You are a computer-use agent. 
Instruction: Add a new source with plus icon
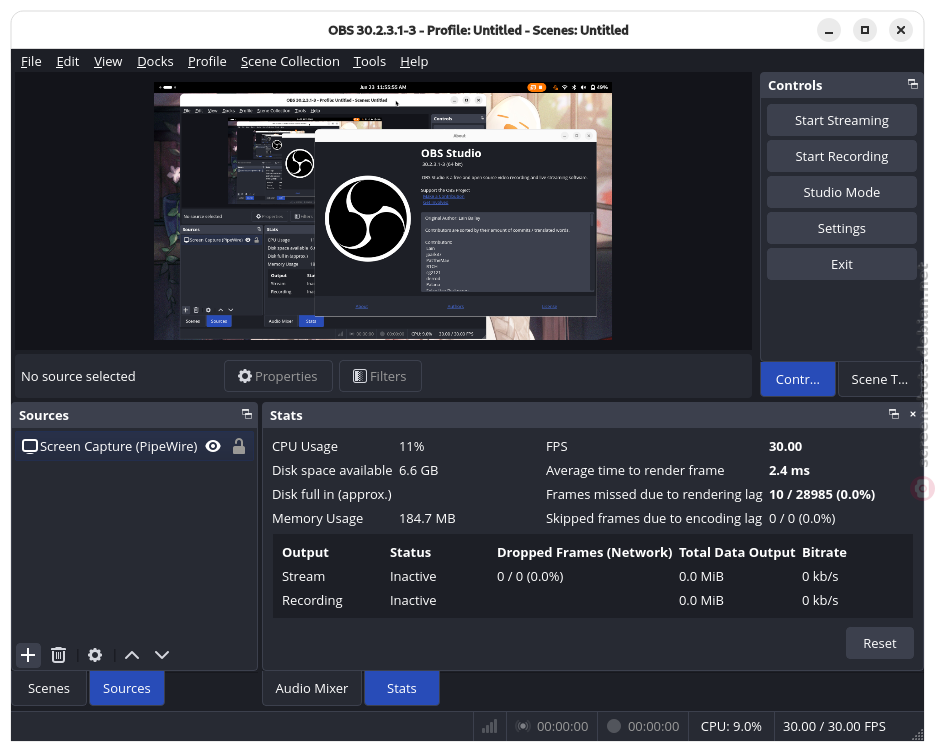tap(28, 655)
